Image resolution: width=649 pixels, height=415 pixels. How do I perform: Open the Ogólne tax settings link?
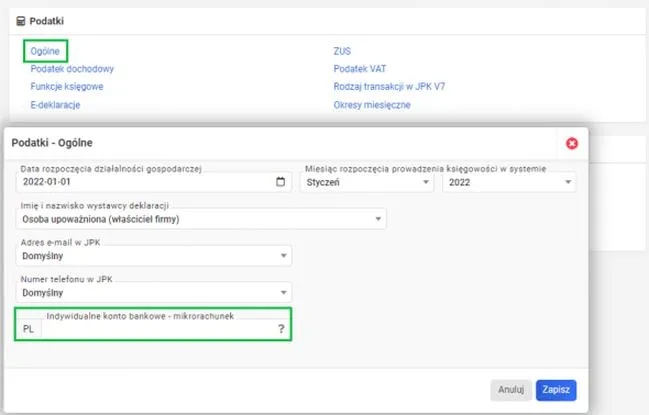(45, 51)
